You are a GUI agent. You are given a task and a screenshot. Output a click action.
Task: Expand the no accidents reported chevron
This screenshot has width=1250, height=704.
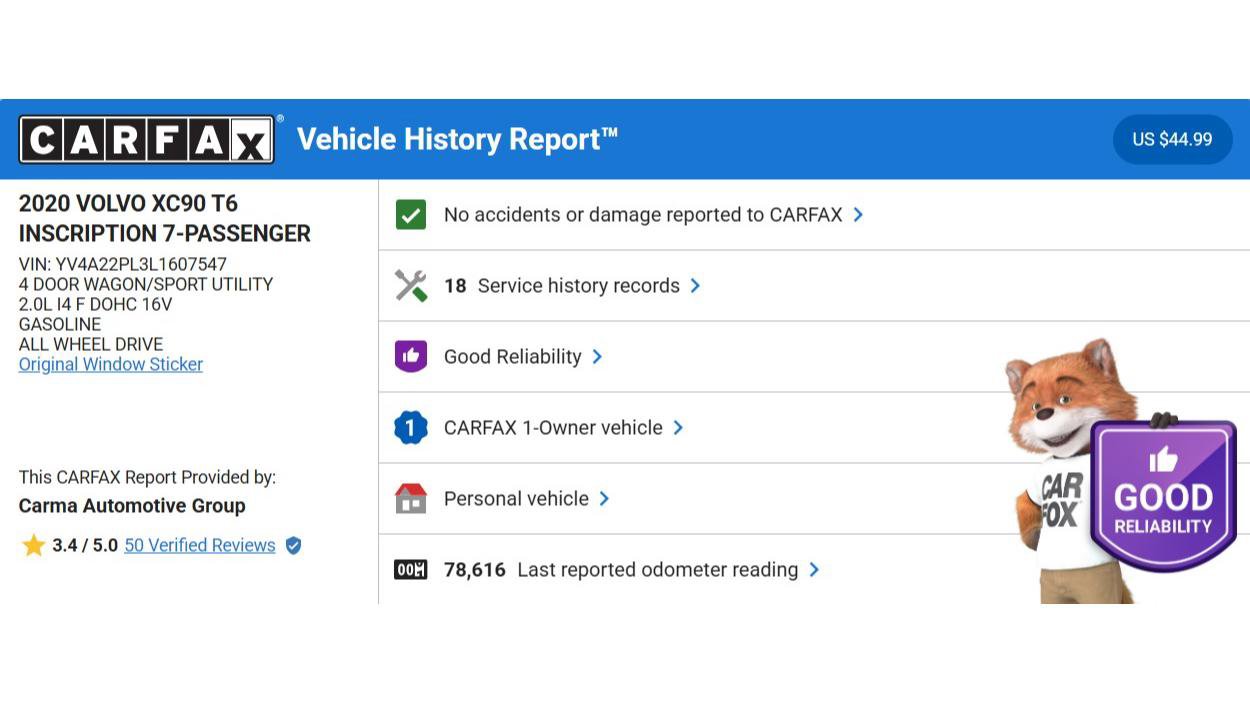pos(858,215)
